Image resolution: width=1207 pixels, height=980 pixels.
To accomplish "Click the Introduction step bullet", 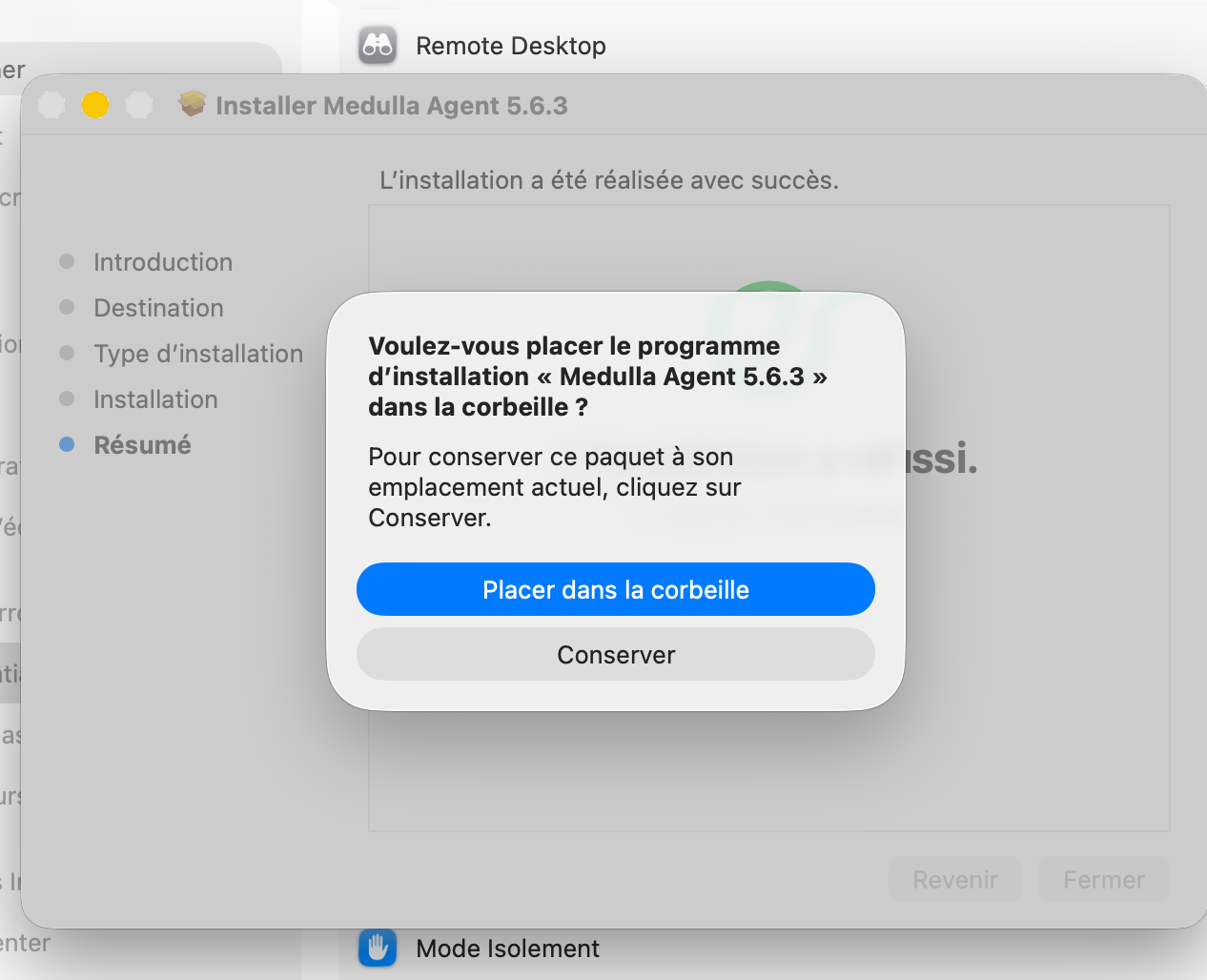I will pyautogui.click(x=67, y=261).
